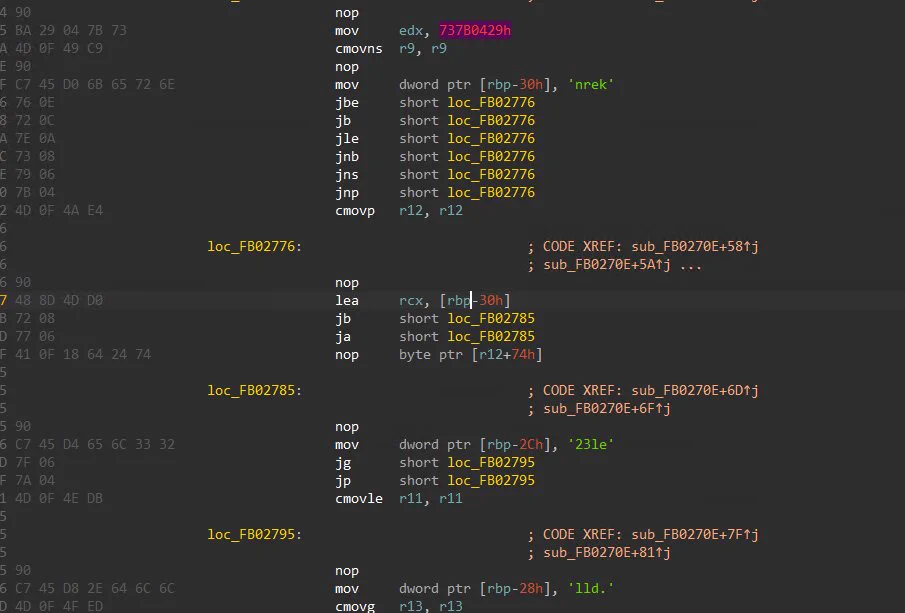Click the loc_FB02785: label definition

[x=255, y=391]
